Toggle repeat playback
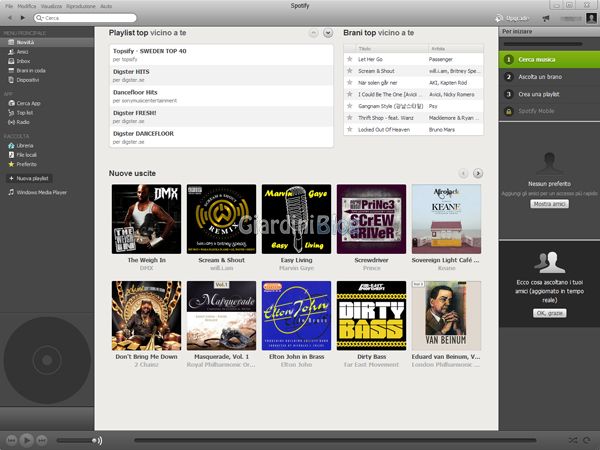This screenshot has height=450, width=600. pyautogui.click(x=587, y=440)
